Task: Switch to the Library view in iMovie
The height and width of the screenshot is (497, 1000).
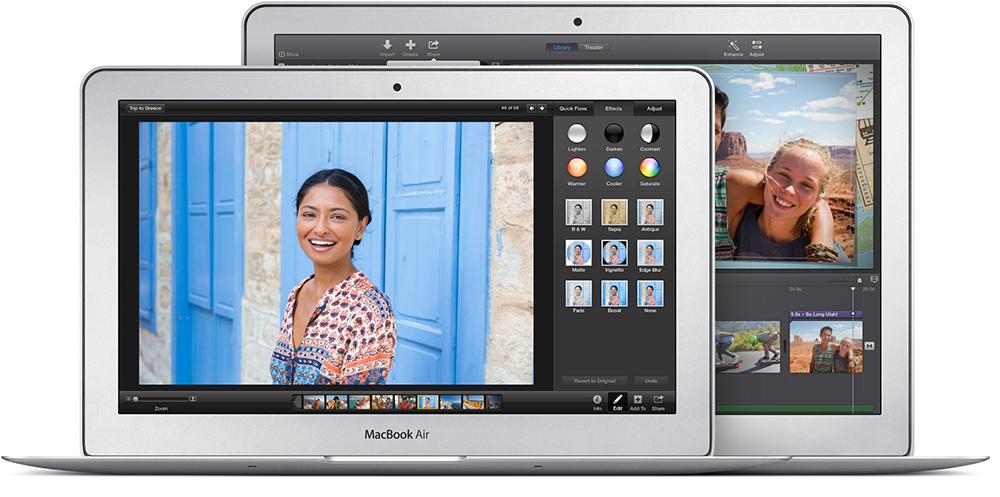Action: (561, 47)
